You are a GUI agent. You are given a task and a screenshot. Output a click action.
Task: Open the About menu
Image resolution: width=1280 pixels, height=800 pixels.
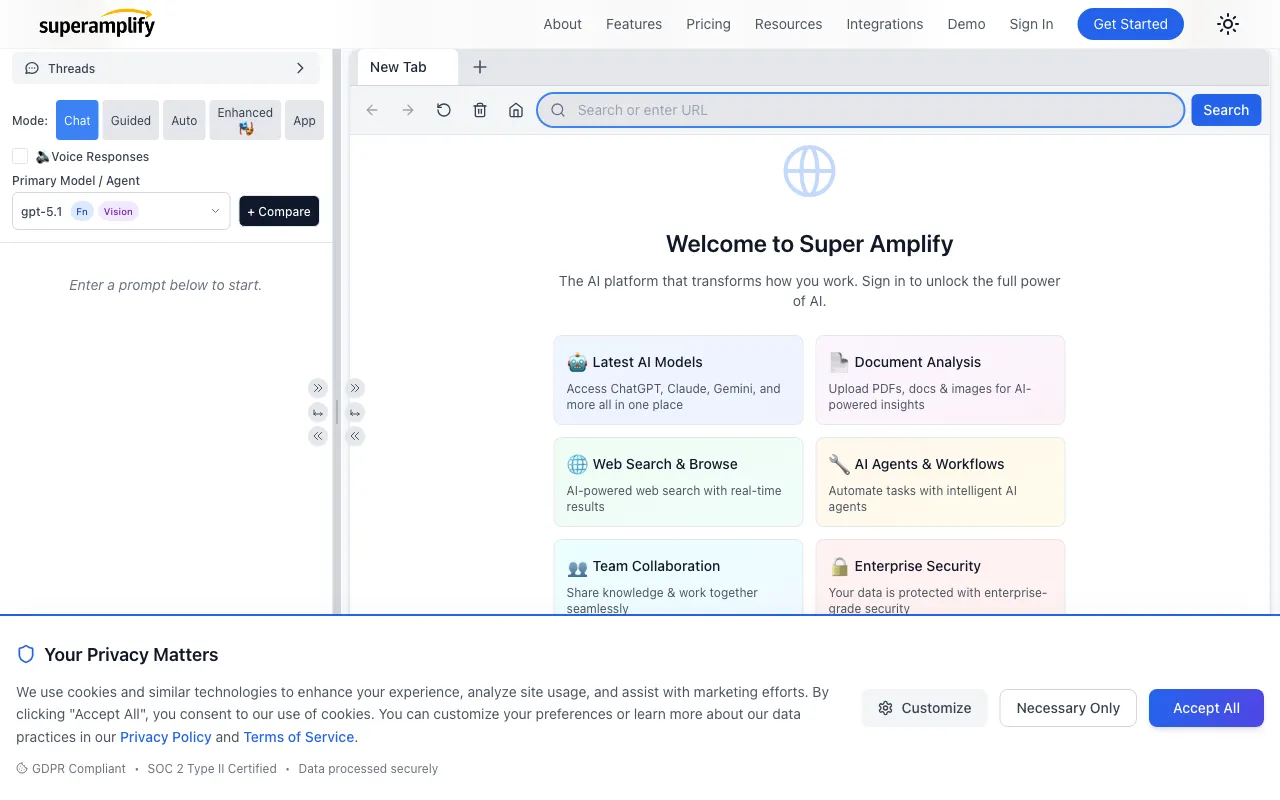(x=562, y=24)
